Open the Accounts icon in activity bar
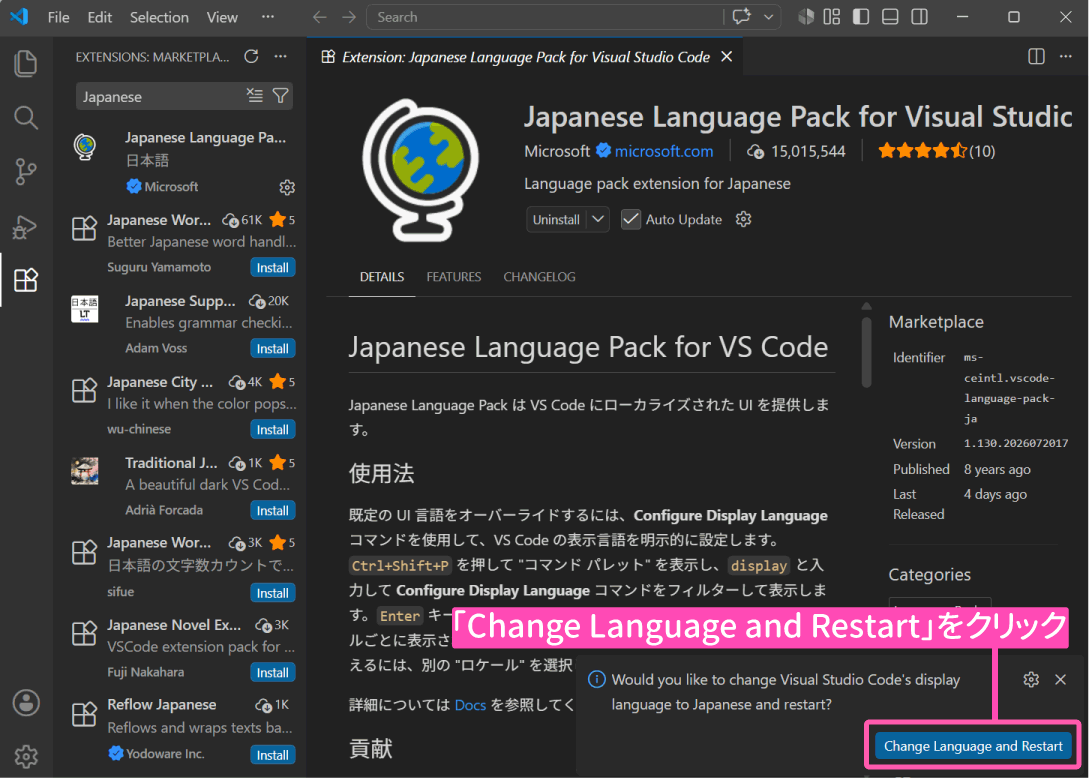This screenshot has height=778, width=1089. coord(26,703)
